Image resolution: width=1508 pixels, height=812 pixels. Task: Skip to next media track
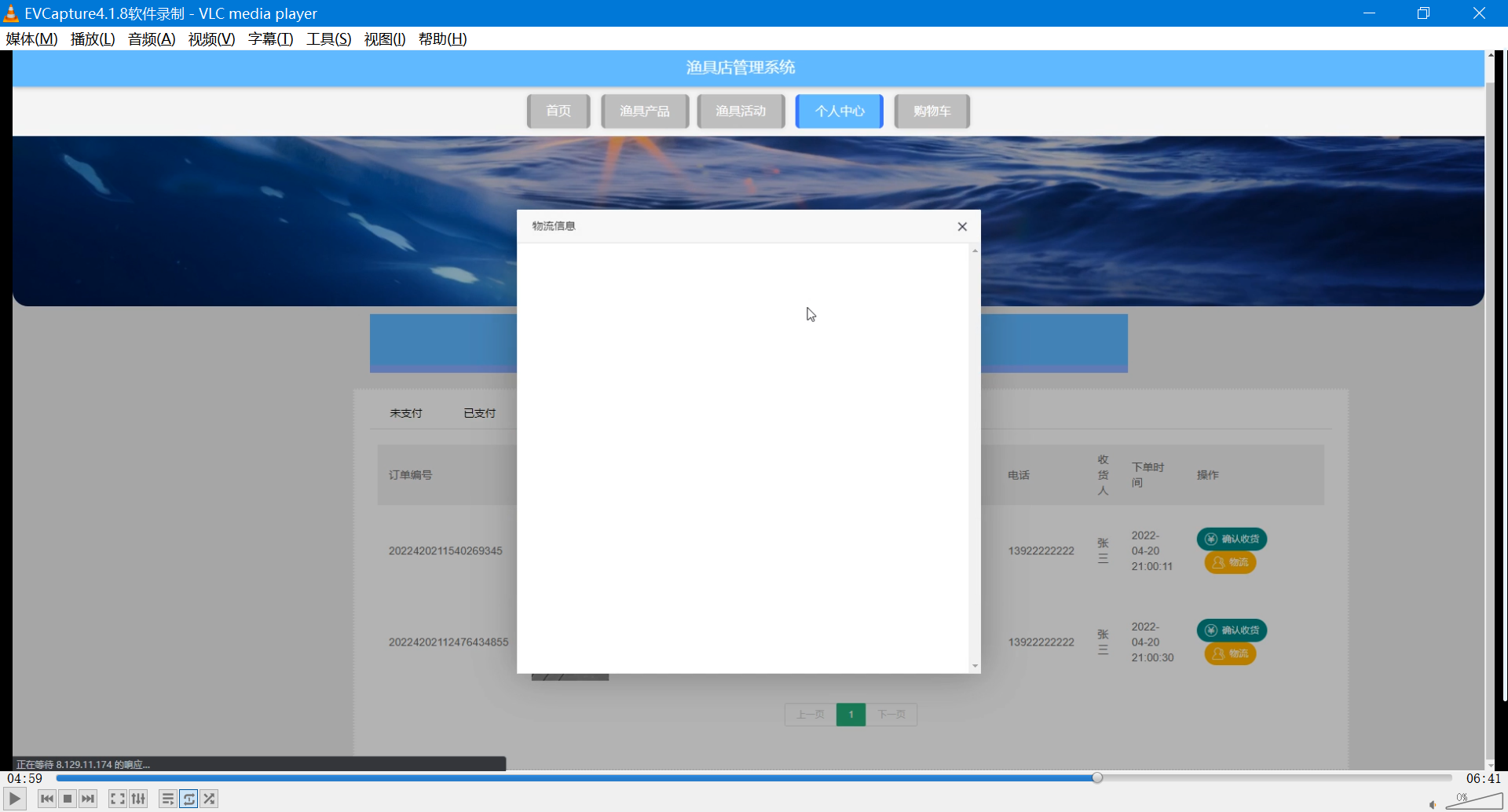pyautogui.click(x=88, y=799)
